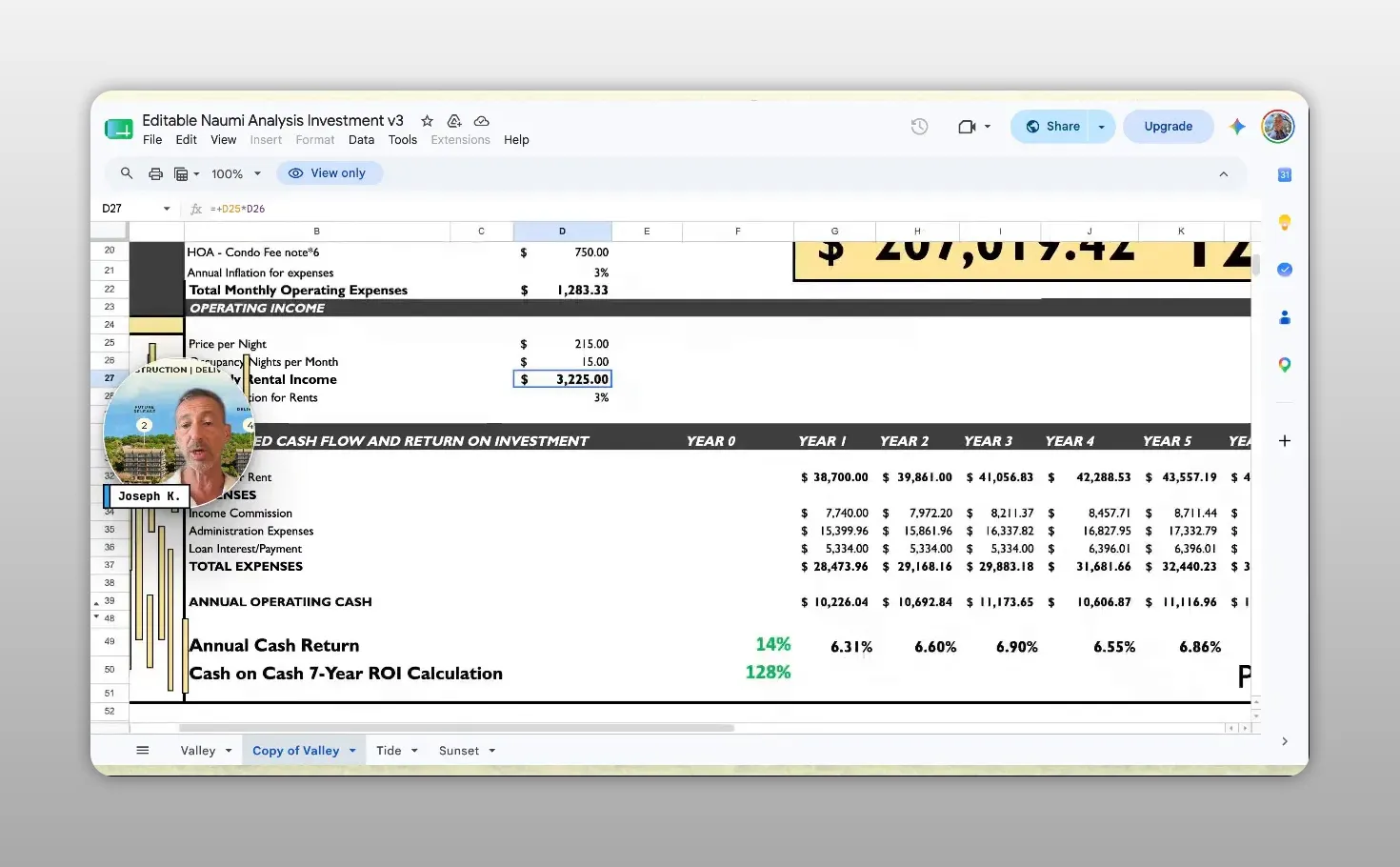The width and height of the screenshot is (1400, 867).
Task: Open the filter views table icon
Action: pyautogui.click(x=181, y=173)
